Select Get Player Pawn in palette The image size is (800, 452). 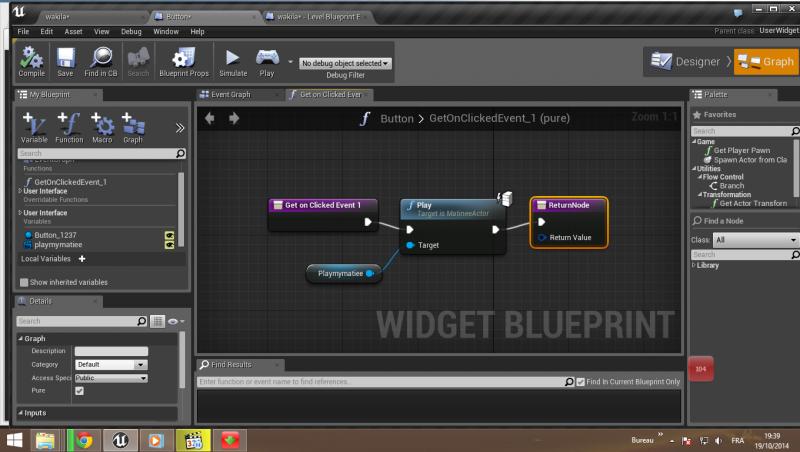(741, 150)
